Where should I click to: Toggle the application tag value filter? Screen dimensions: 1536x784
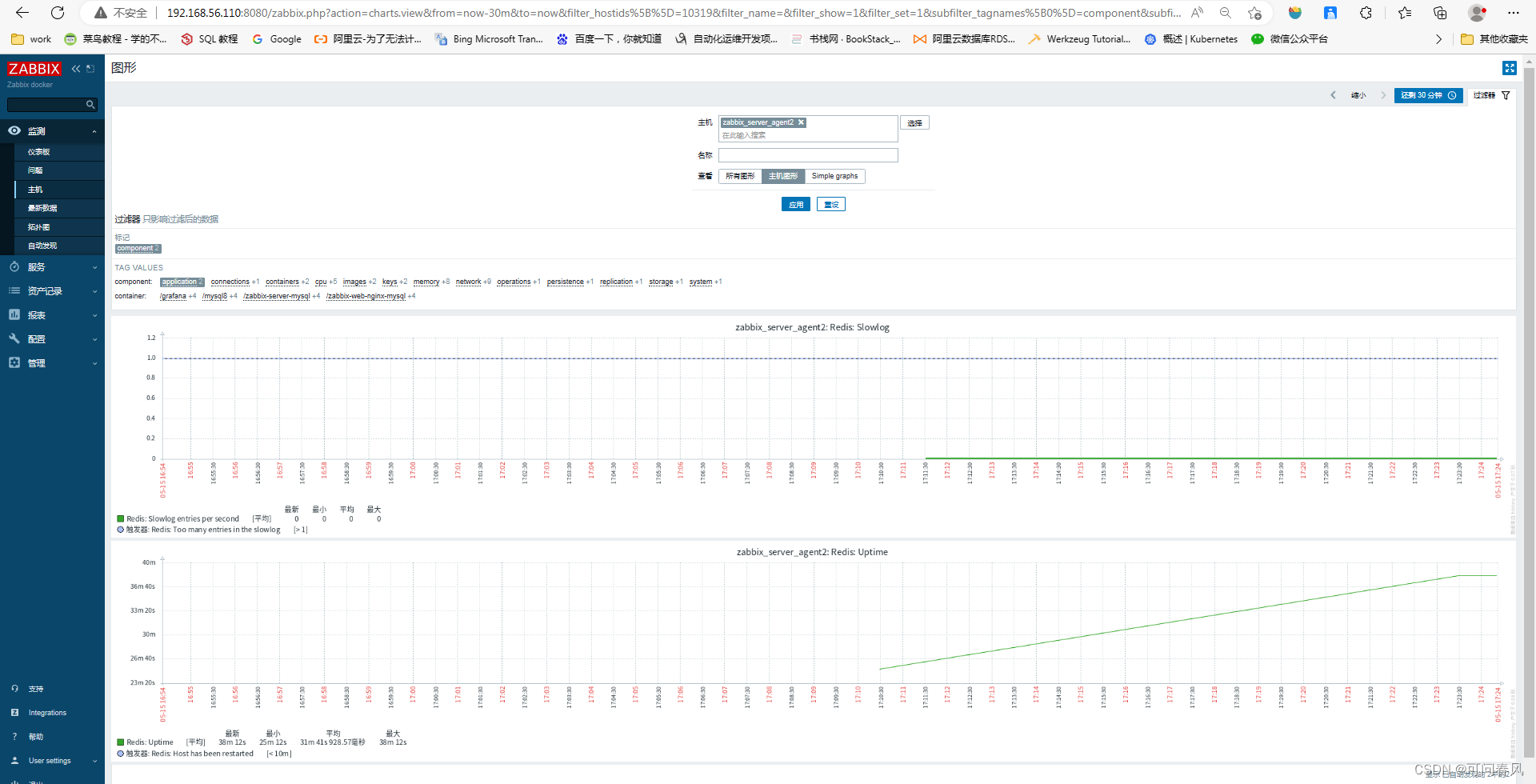182,282
